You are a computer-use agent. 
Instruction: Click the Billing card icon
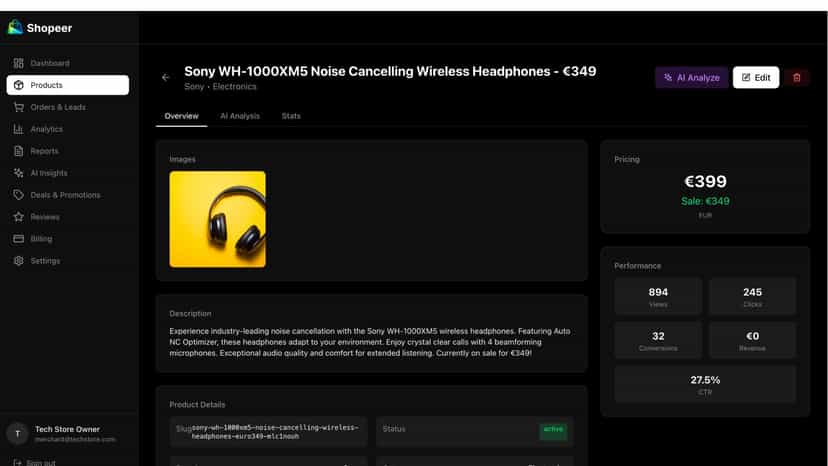click(18, 239)
